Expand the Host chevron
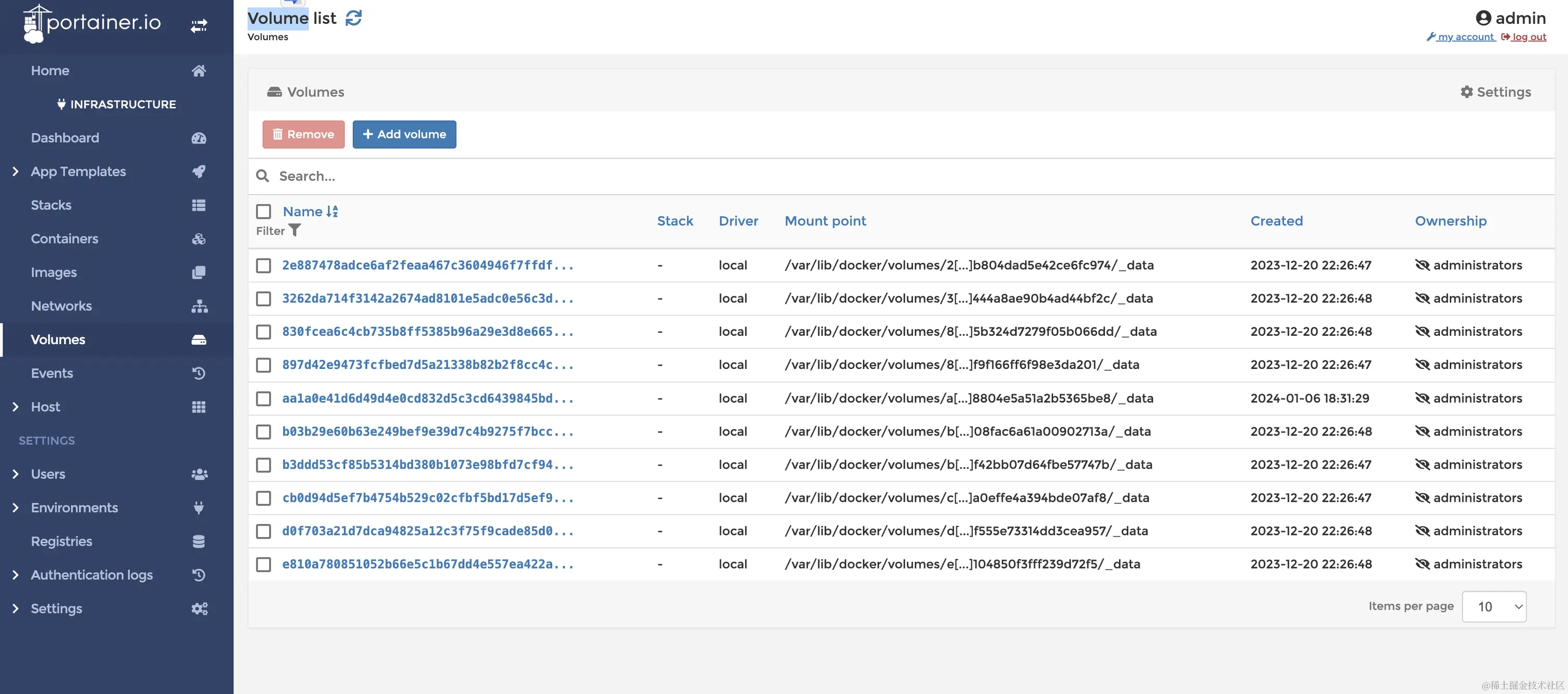Image resolution: width=1568 pixels, height=694 pixels. coord(15,407)
